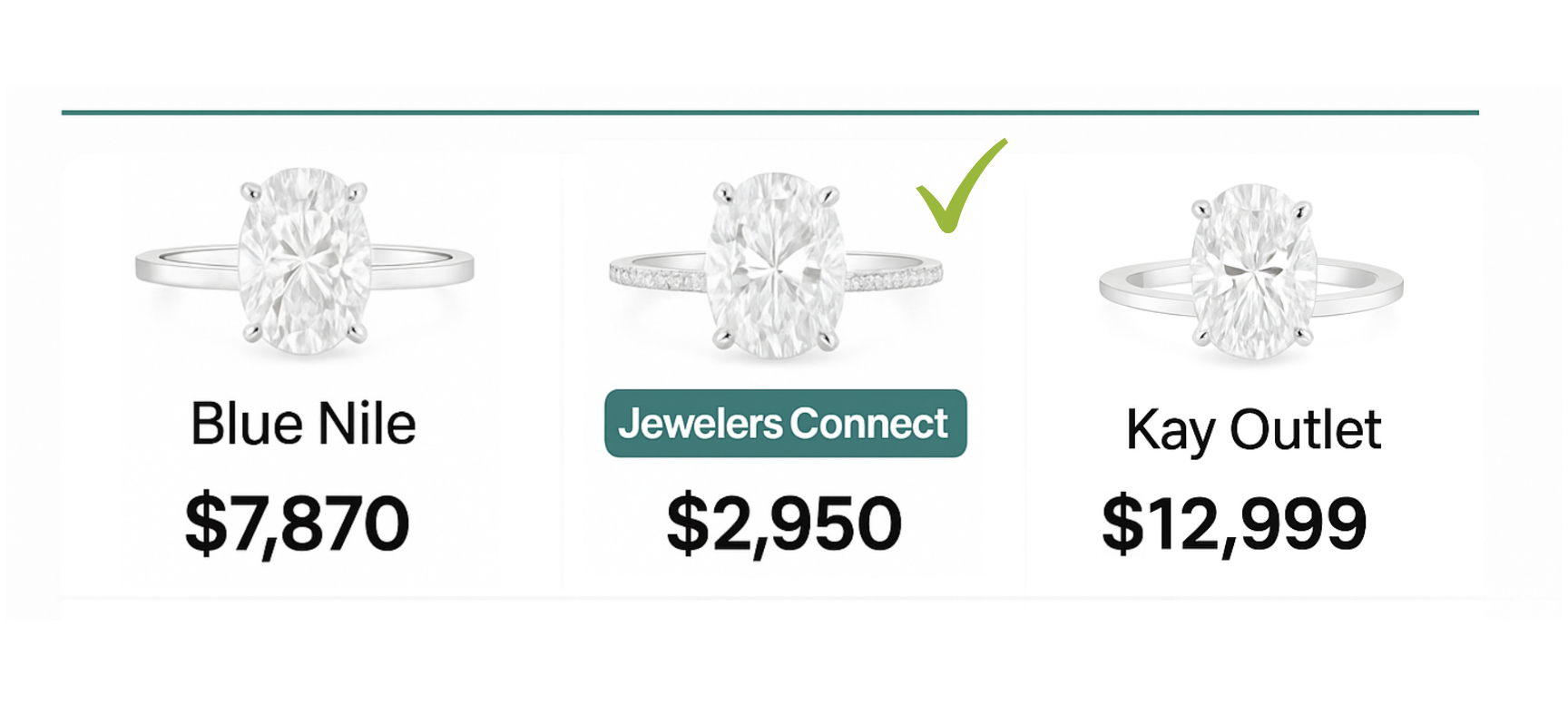Click bottom-right prong of Jewelers Connect ring
Viewport: 1568px width, 705px height.
(826, 340)
